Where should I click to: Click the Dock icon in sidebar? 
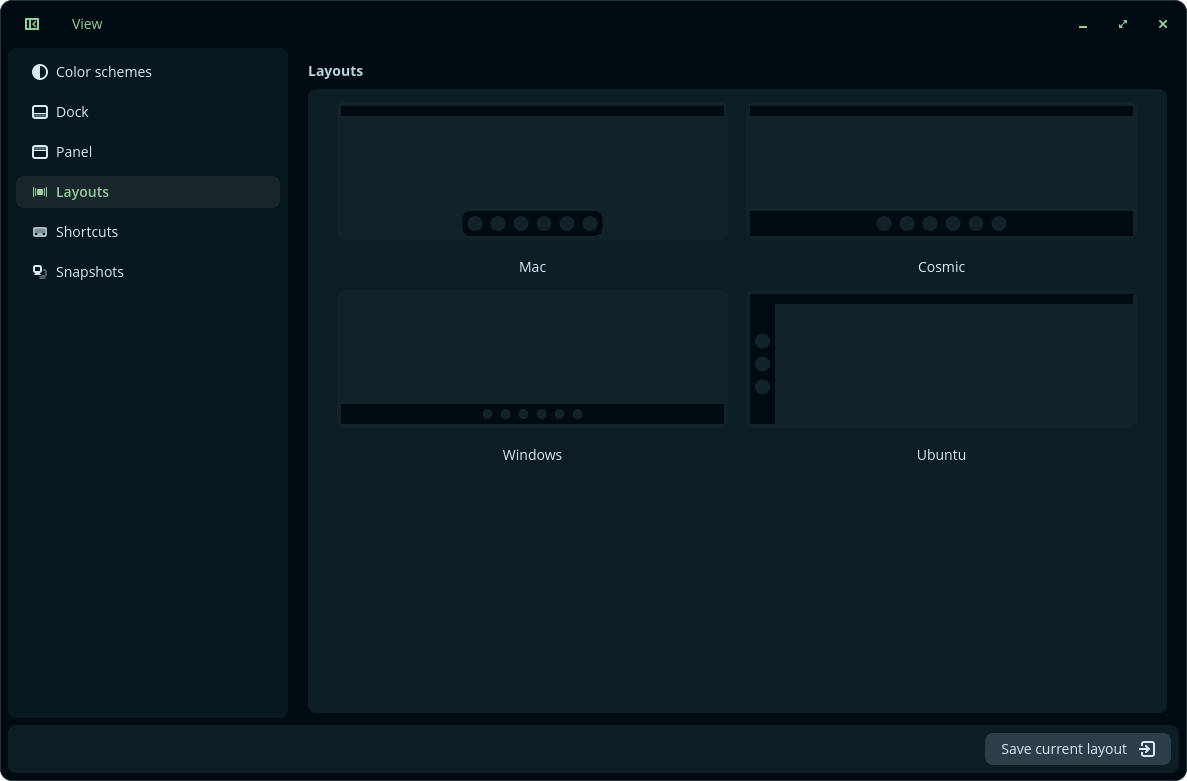39,112
